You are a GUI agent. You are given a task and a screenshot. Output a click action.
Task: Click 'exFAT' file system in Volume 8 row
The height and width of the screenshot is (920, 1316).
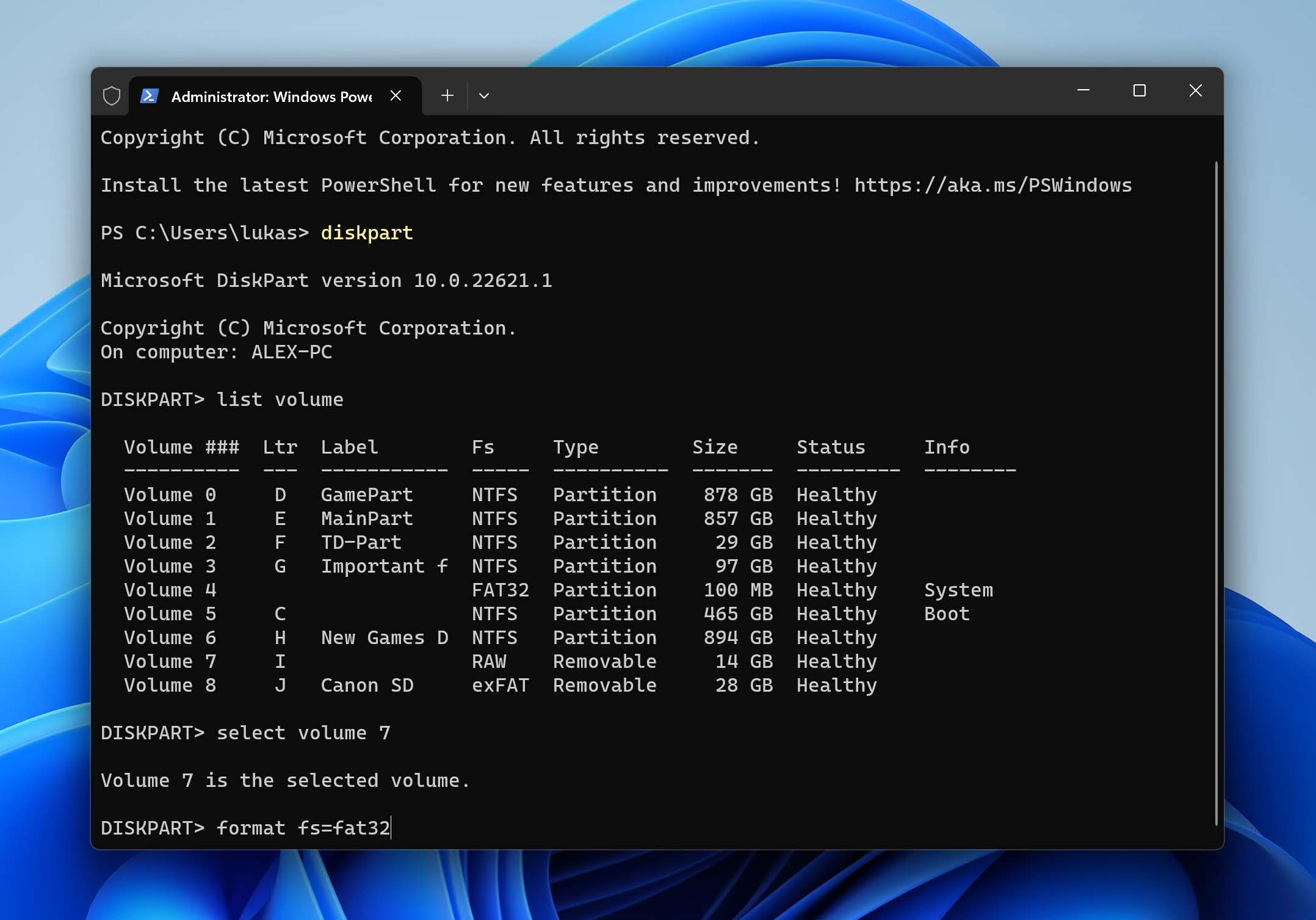pos(501,685)
